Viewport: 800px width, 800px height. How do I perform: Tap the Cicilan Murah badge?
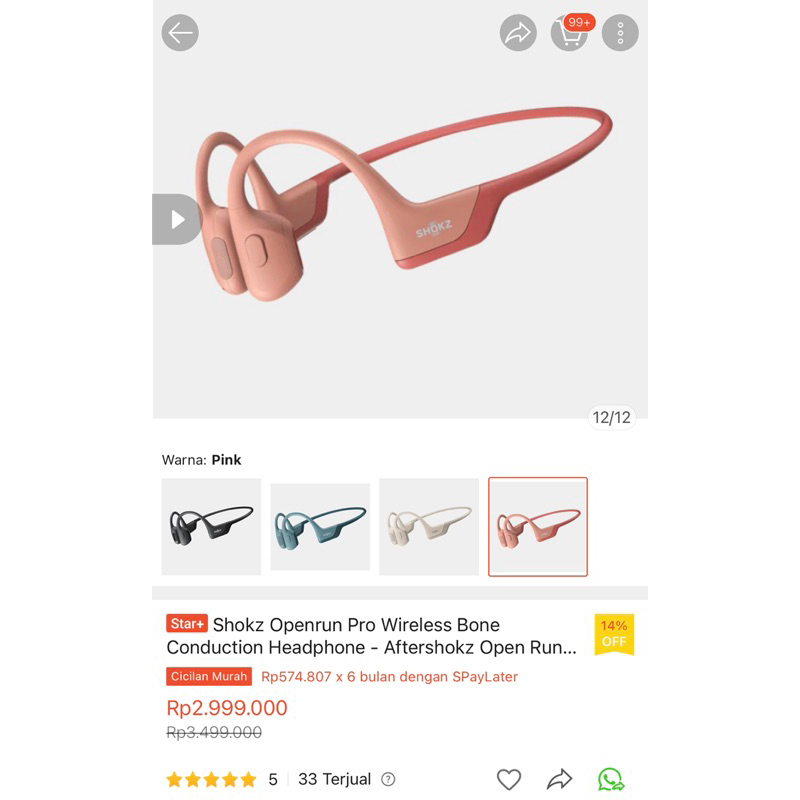pyautogui.click(x=209, y=677)
